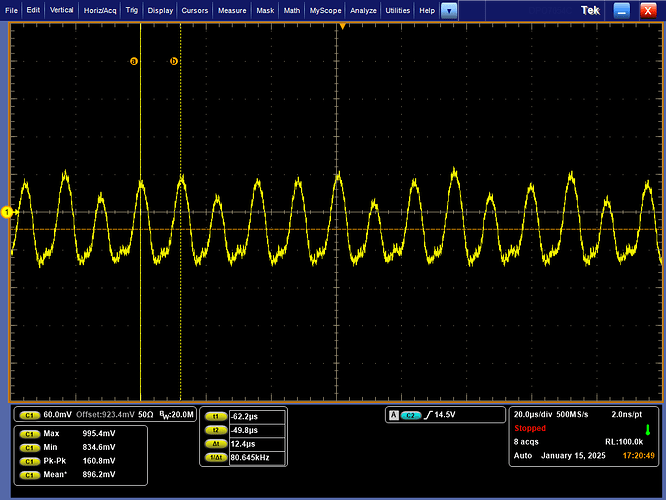The width and height of the screenshot is (666, 500).
Task: Click the trigger A badge
Action: (x=394, y=415)
